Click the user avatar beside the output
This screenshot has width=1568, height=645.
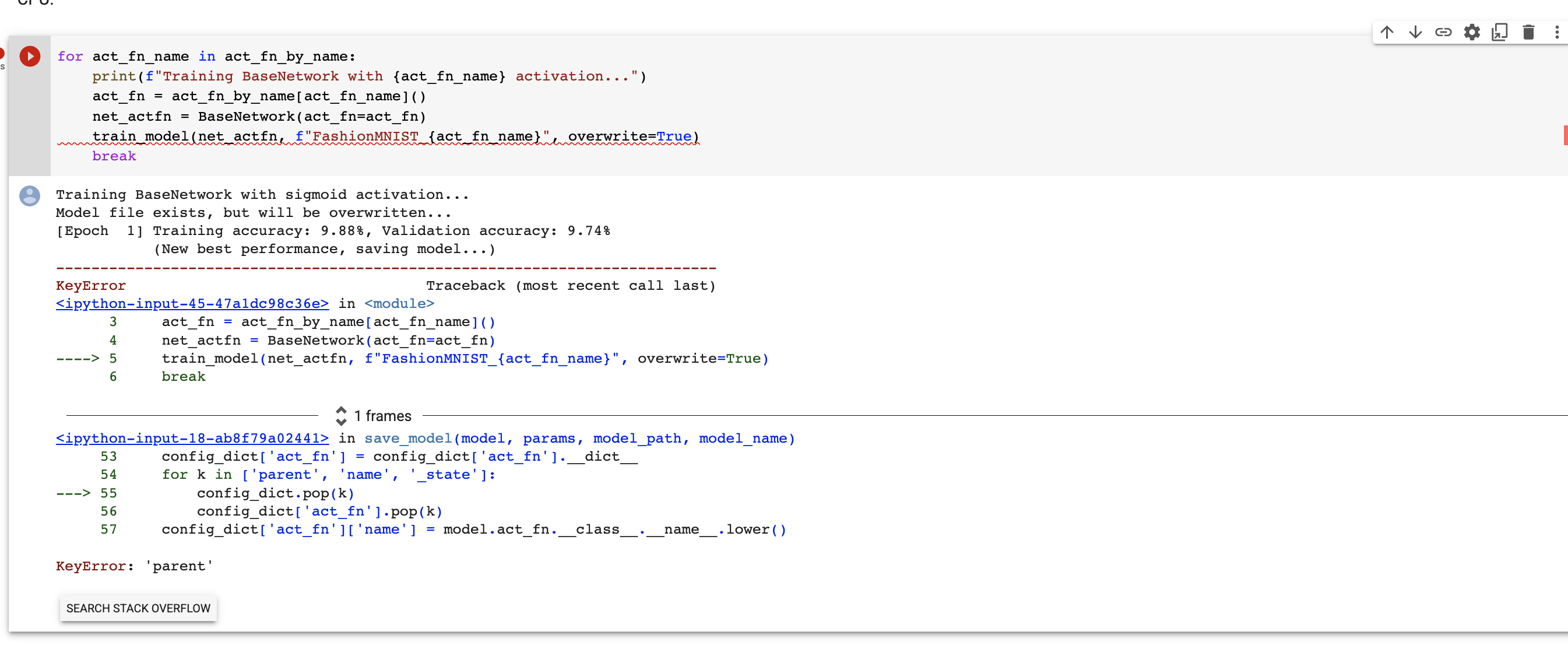coord(29,196)
